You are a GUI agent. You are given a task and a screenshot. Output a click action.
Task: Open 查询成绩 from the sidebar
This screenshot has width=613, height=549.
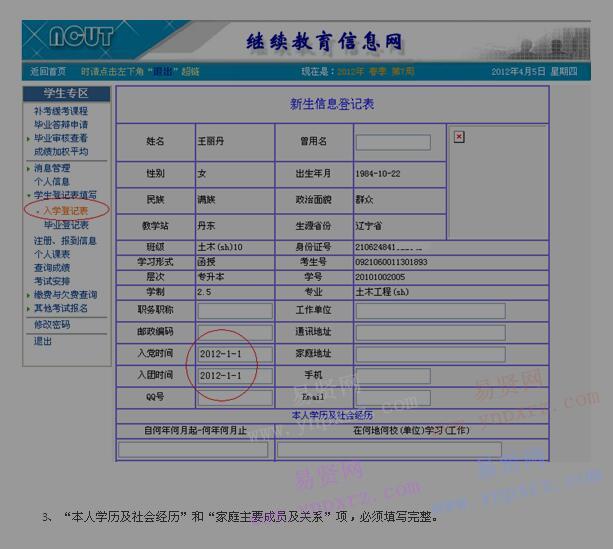(52, 268)
